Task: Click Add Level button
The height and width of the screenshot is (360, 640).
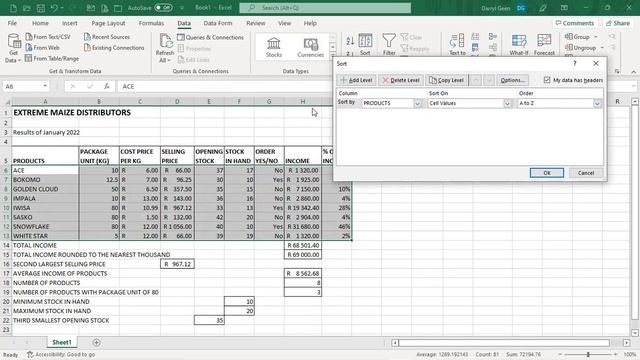Action: [x=356, y=80]
